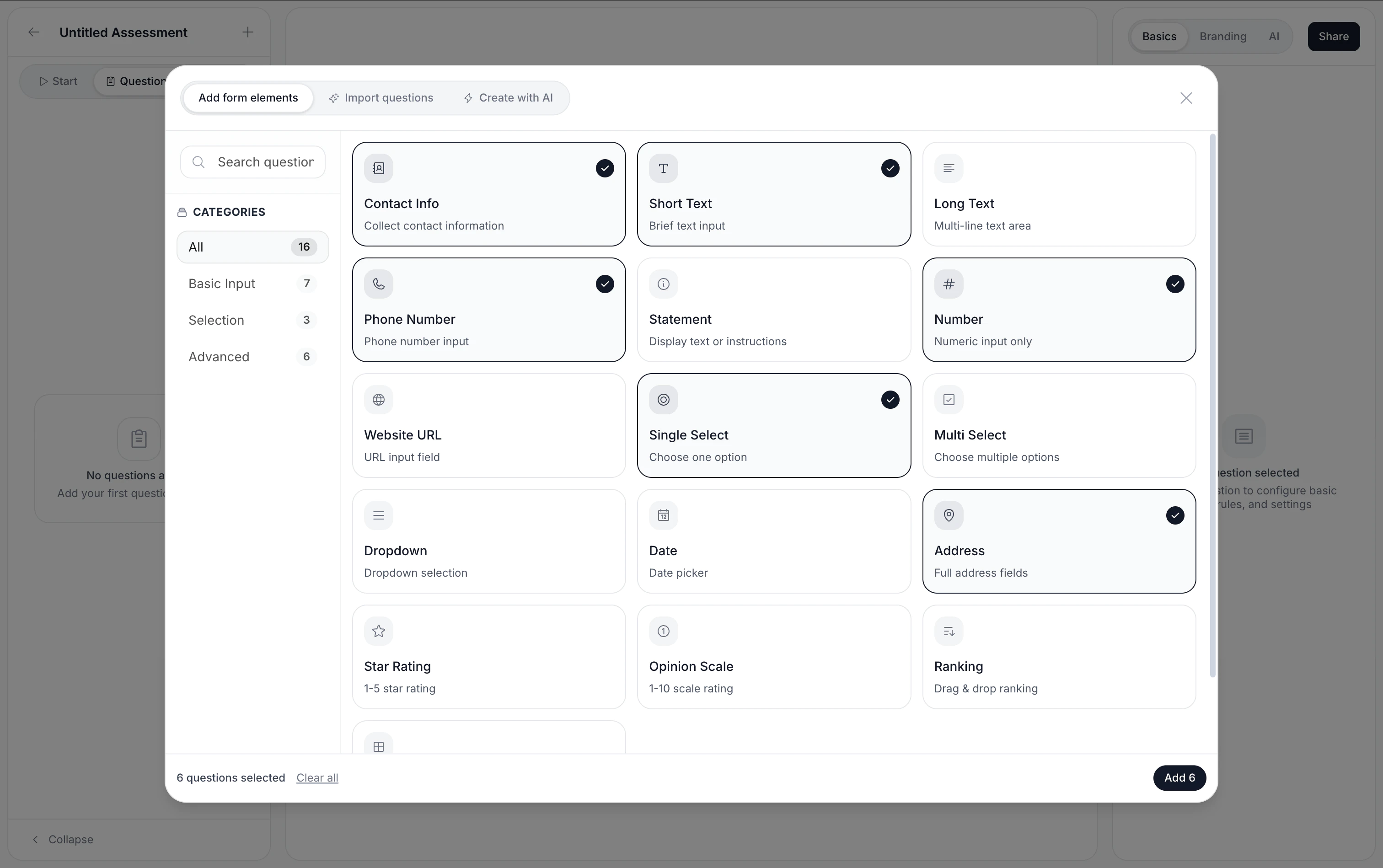Click the Multi Select checkbox icon
The image size is (1383, 868).
[949, 400]
